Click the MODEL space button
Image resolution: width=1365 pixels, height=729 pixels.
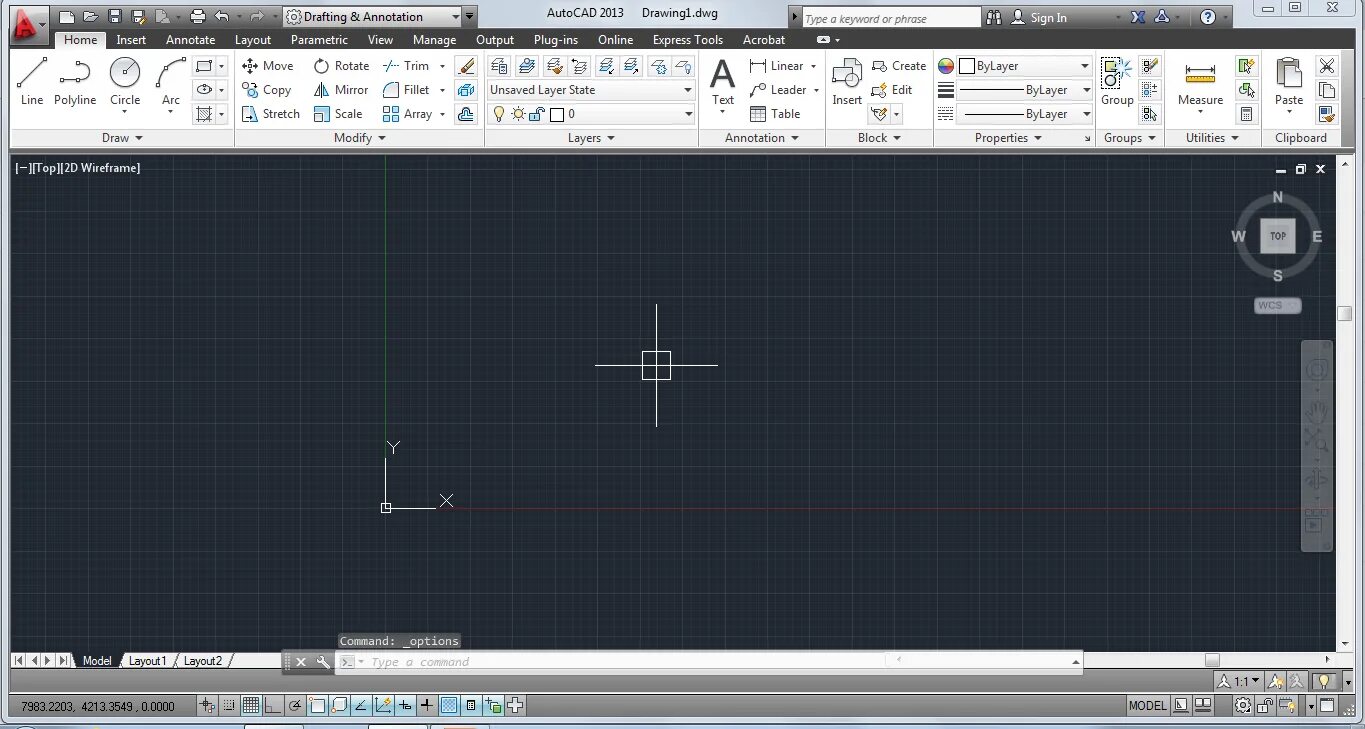[1147, 706]
